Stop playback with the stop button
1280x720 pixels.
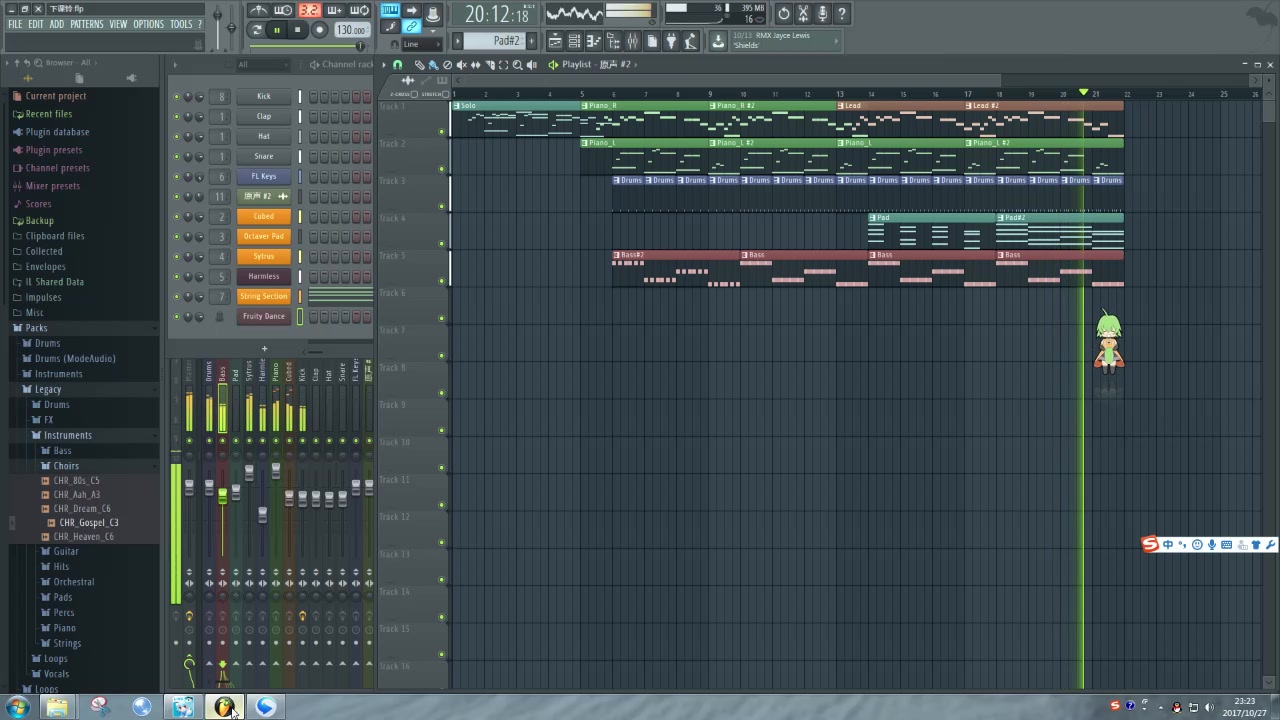pyautogui.click(x=297, y=30)
